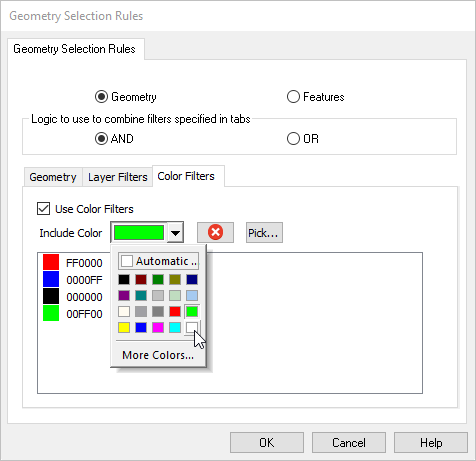Select the FF0000 red list entry
The width and height of the screenshot is (476, 461).
[73, 263]
